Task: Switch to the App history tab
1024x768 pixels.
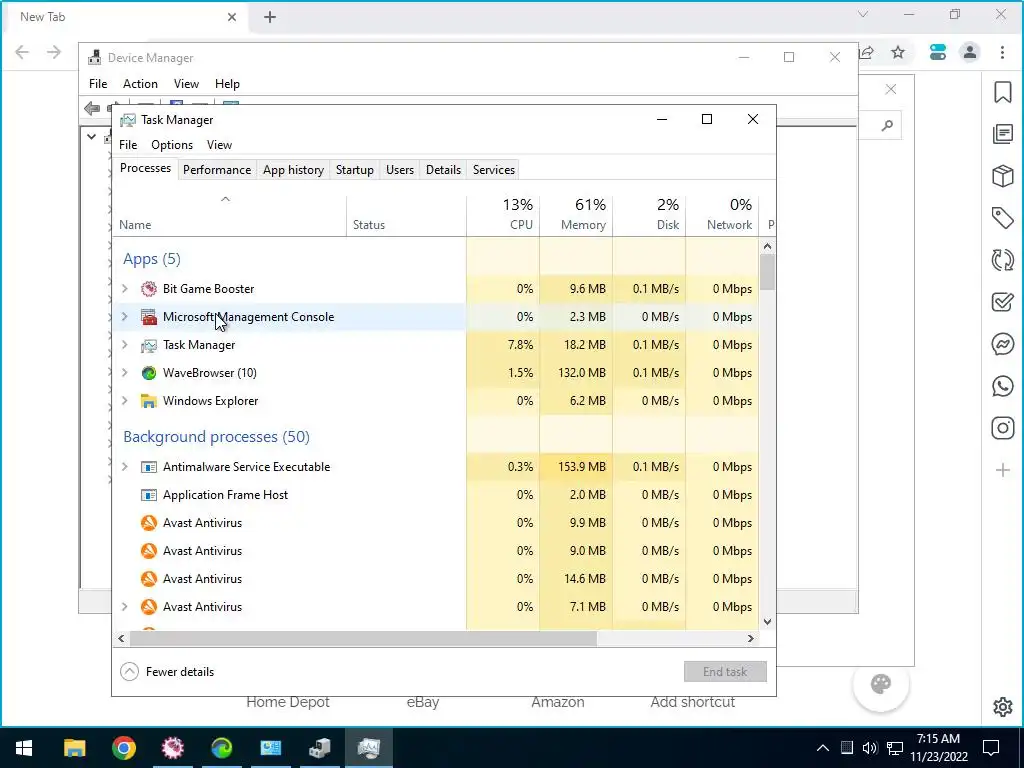Action: click(293, 170)
